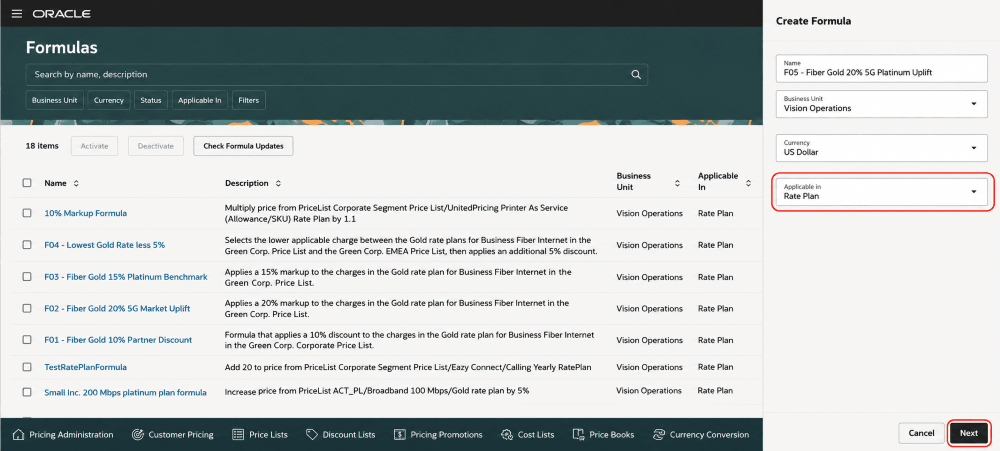The height and width of the screenshot is (451, 1000).
Task: Click Check Formula Updates button
Action: point(243,146)
